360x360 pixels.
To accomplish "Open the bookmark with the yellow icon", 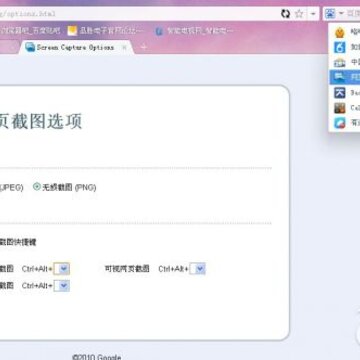I will [x=106, y=31].
